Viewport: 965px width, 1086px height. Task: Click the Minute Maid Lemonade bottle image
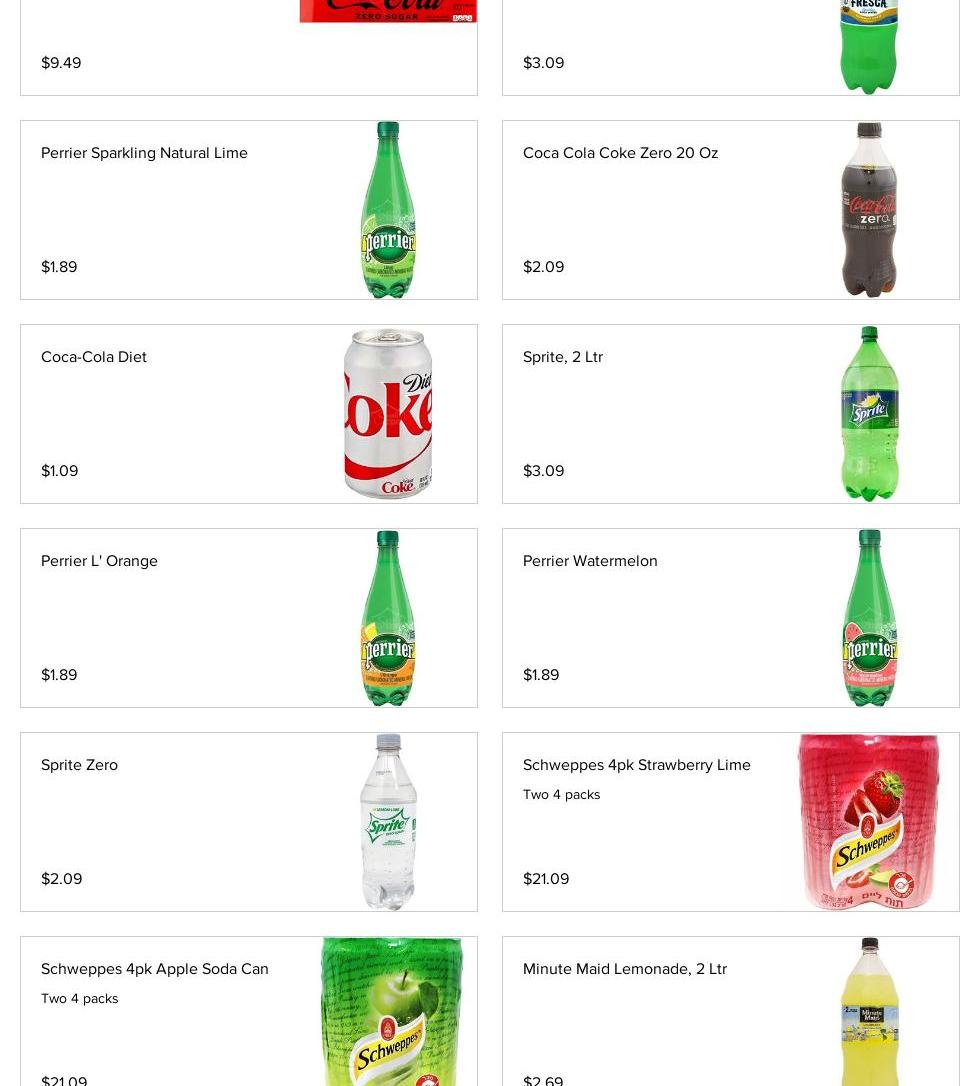(x=869, y=1012)
